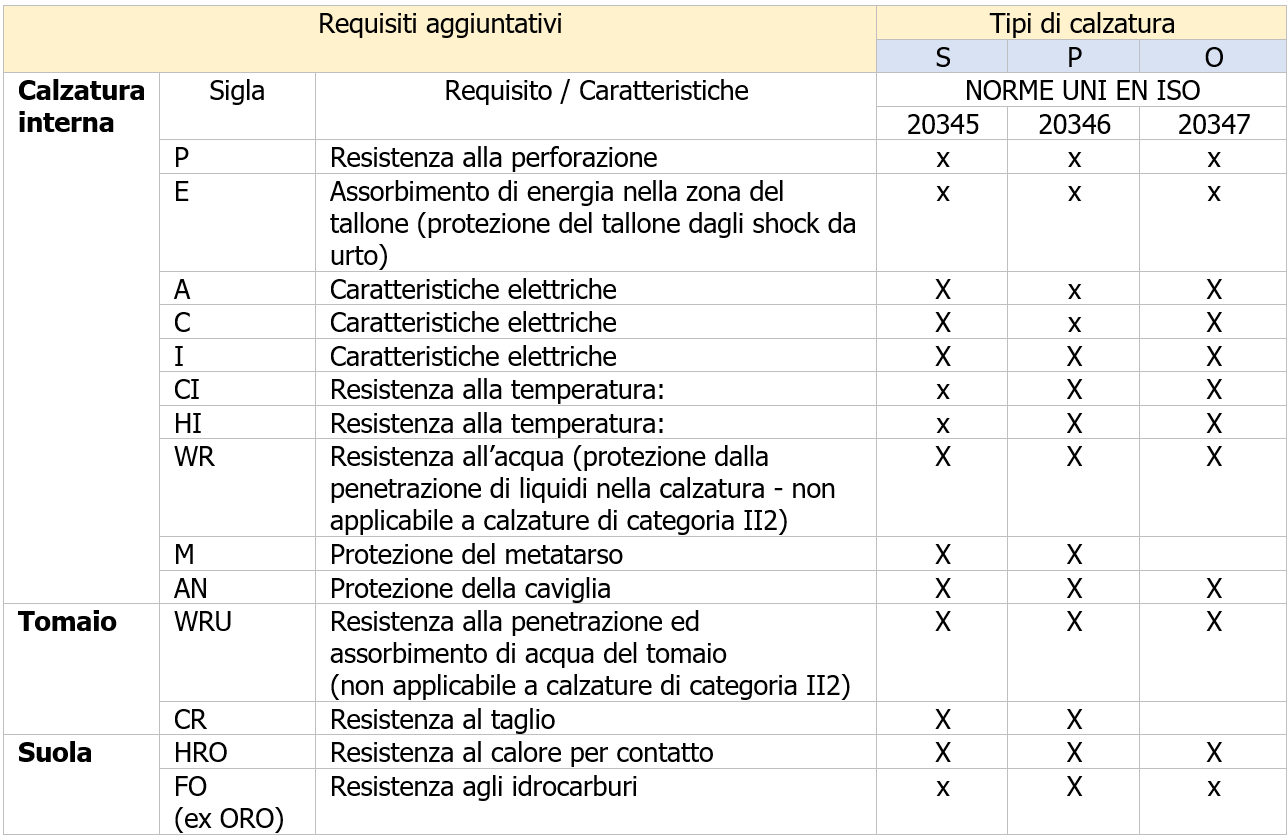Click the "Tipi di calzatura" header

pos(1081,25)
